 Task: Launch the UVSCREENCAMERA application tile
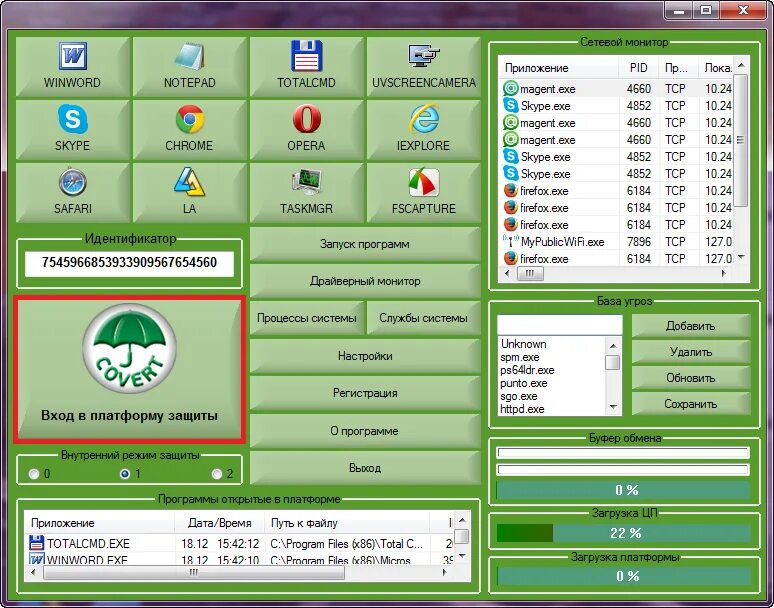pos(424,67)
